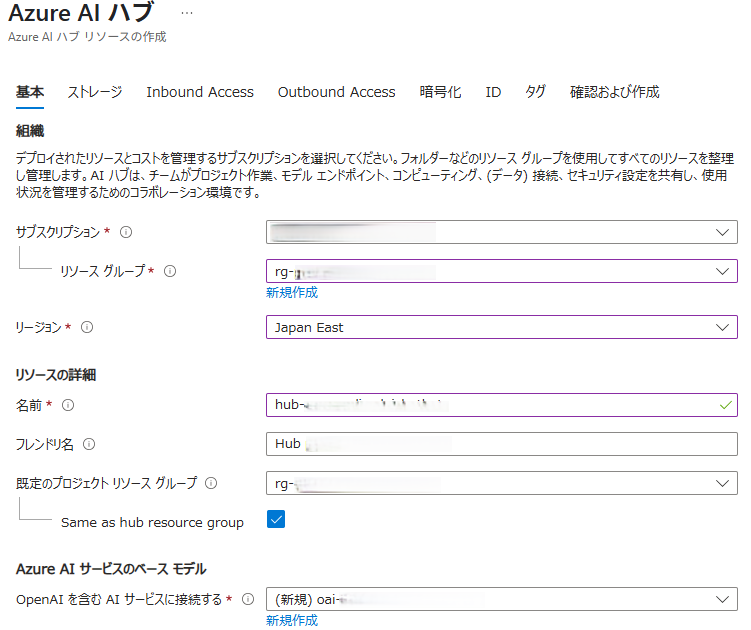751x630 pixels.
Task: Show info tooltip for 既定のプロジェクト リソース グループ
Action: tap(211, 483)
